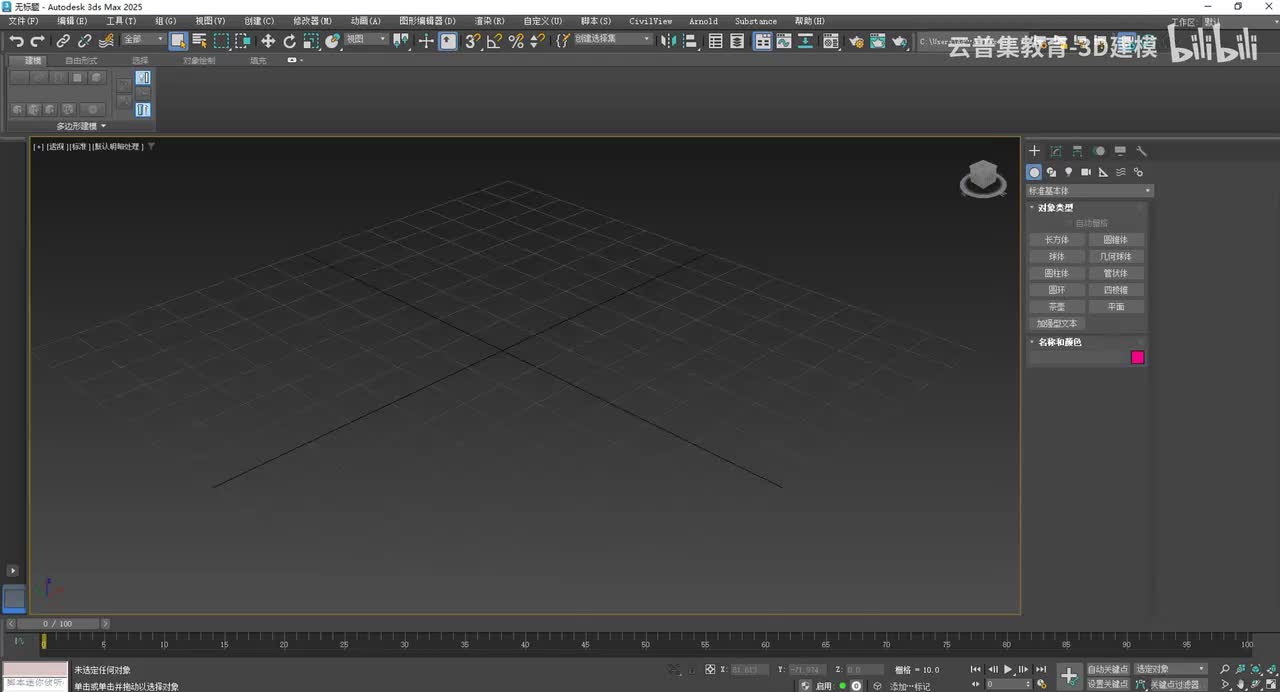Screen dimensions: 1280x692
Task: Click the 茶壶 (Teapot) button
Action: [x=1057, y=307]
